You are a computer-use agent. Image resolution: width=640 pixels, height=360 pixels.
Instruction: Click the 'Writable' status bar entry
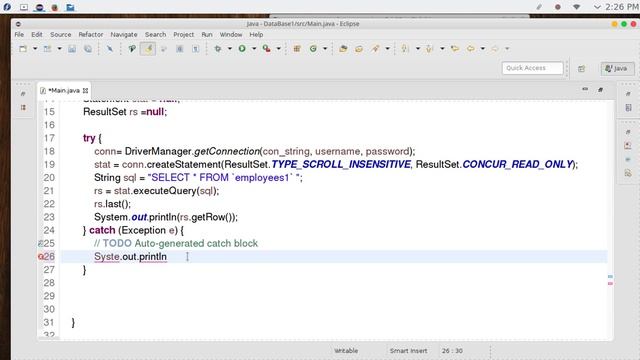pos(346,351)
